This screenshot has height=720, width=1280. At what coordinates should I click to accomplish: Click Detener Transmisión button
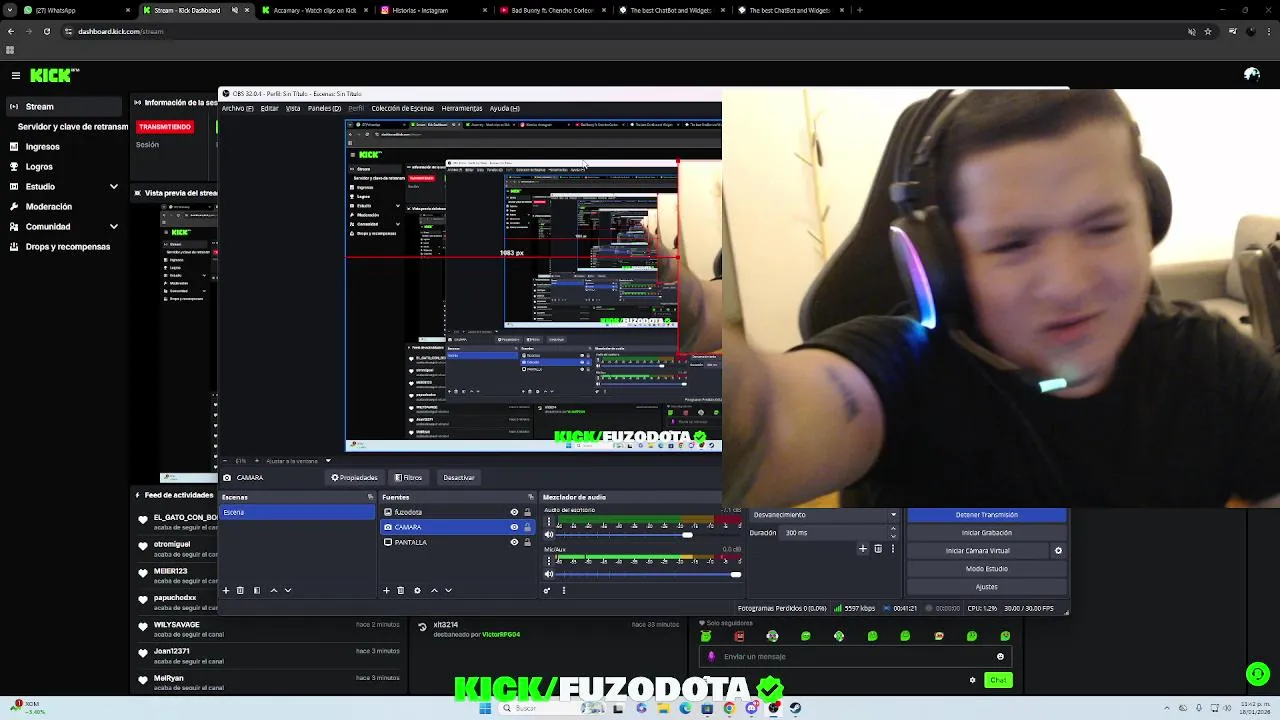[987, 515]
